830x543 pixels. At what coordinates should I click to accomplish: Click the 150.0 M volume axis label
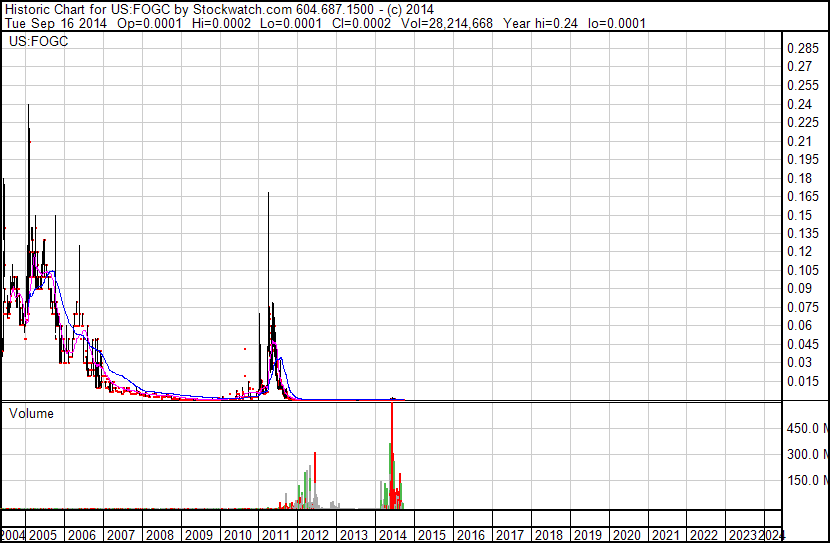click(806, 480)
